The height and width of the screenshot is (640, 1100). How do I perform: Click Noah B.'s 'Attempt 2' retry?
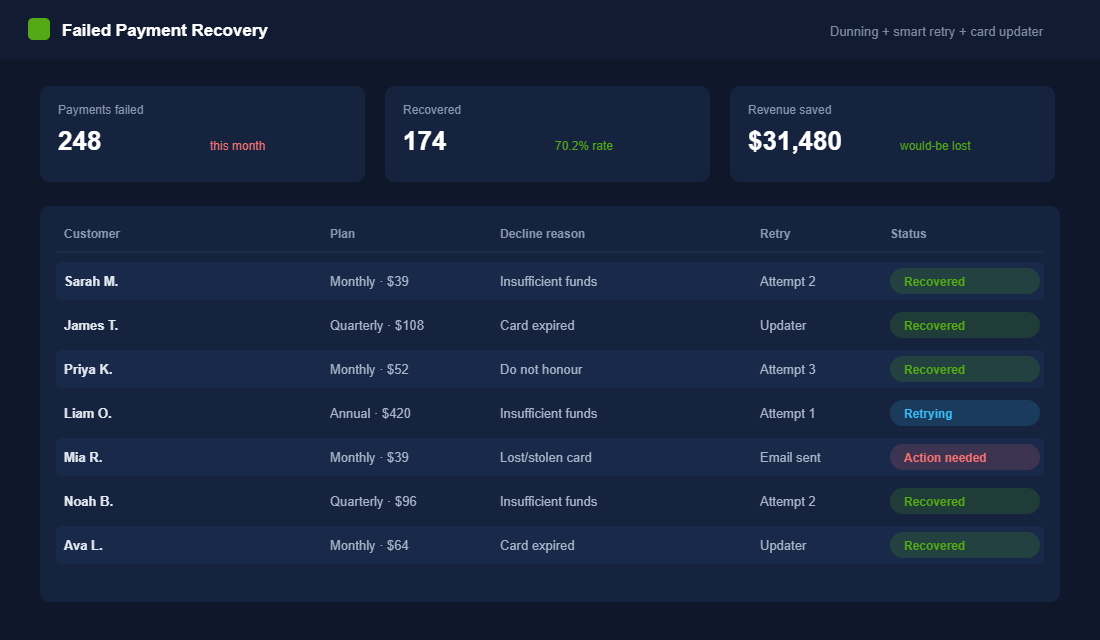point(788,502)
